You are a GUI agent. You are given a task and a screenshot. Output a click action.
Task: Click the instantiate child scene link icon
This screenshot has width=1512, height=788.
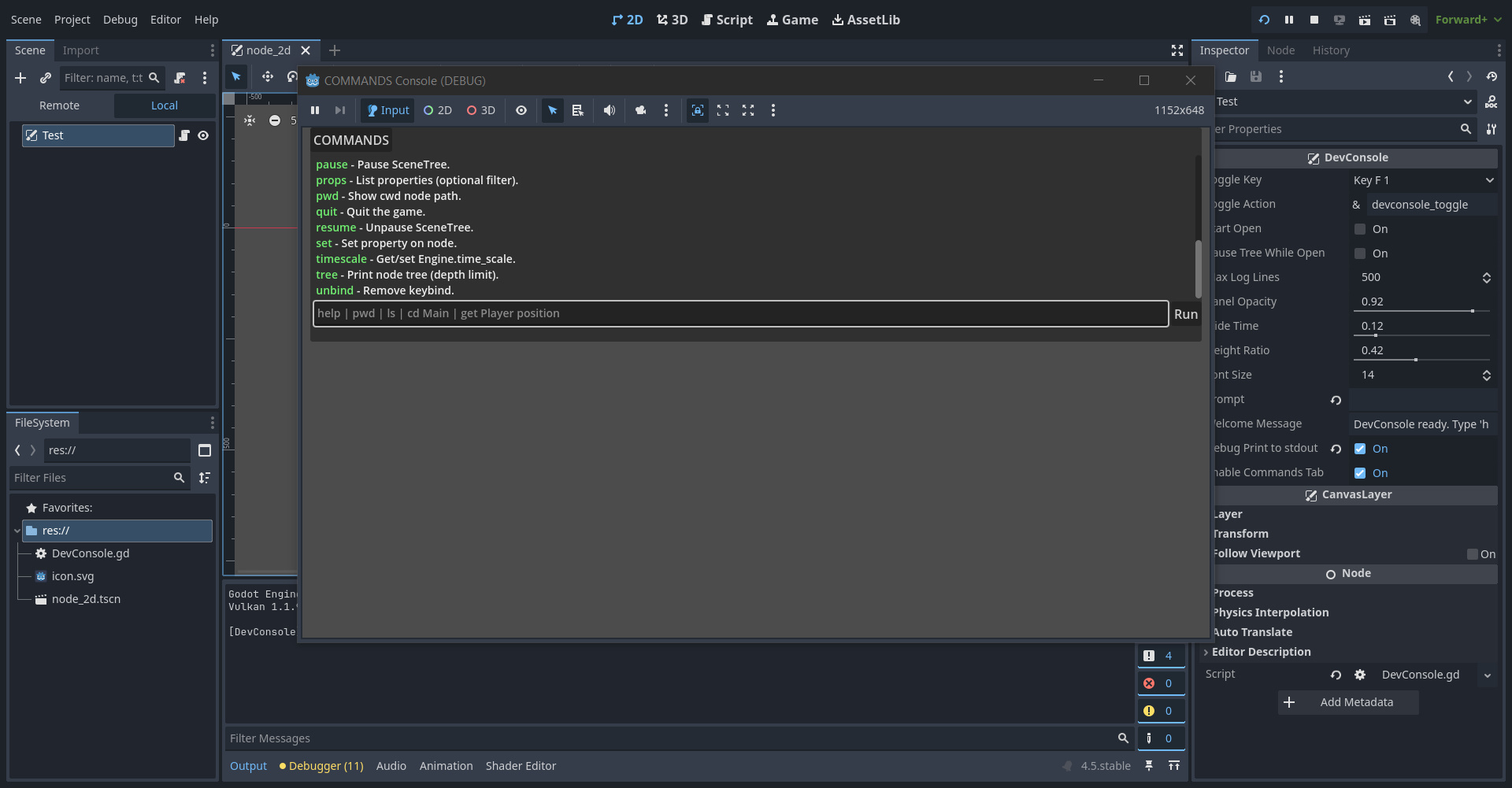(46, 78)
